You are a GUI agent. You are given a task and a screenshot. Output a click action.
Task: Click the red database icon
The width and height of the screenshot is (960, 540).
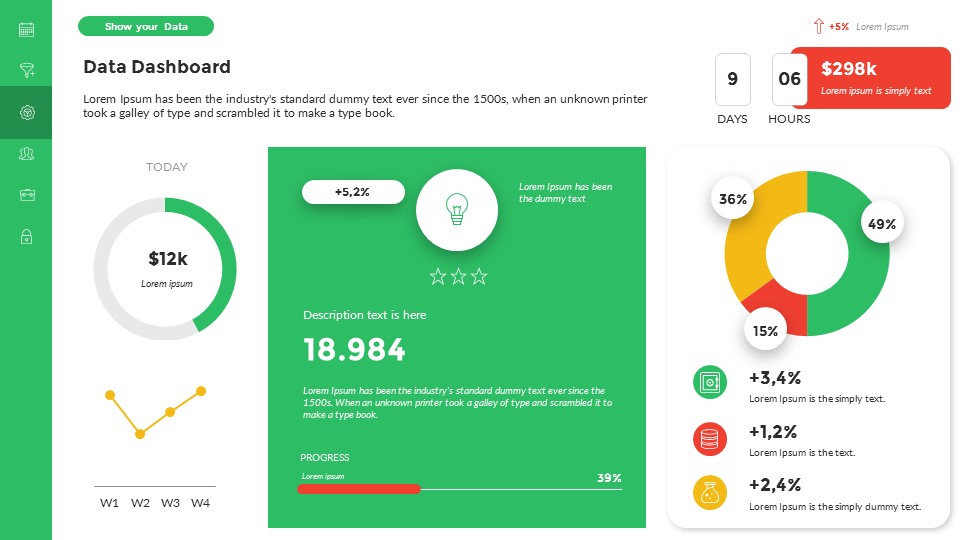coord(709,438)
